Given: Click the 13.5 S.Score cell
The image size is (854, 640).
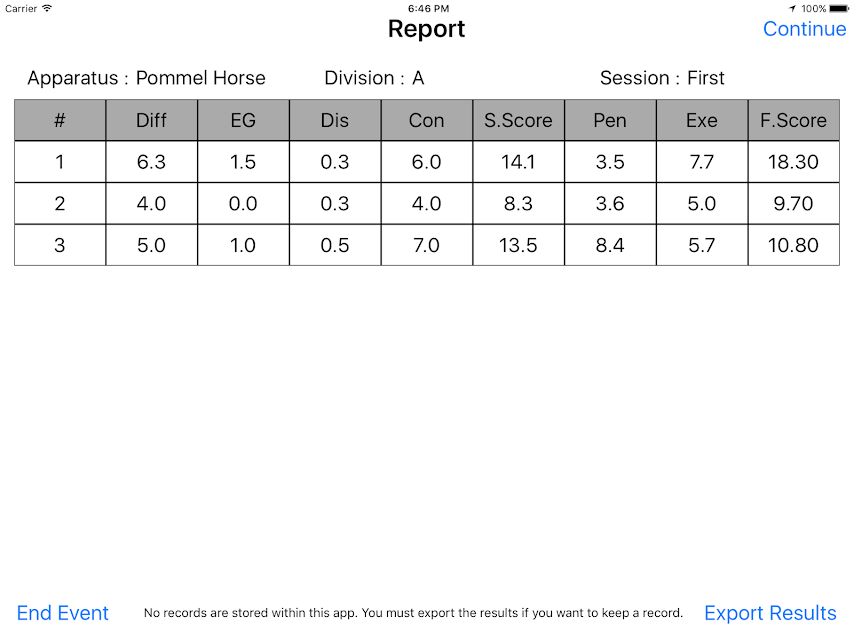Looking at the screenshot, I should pyautogui.click(x=518, y=245).
